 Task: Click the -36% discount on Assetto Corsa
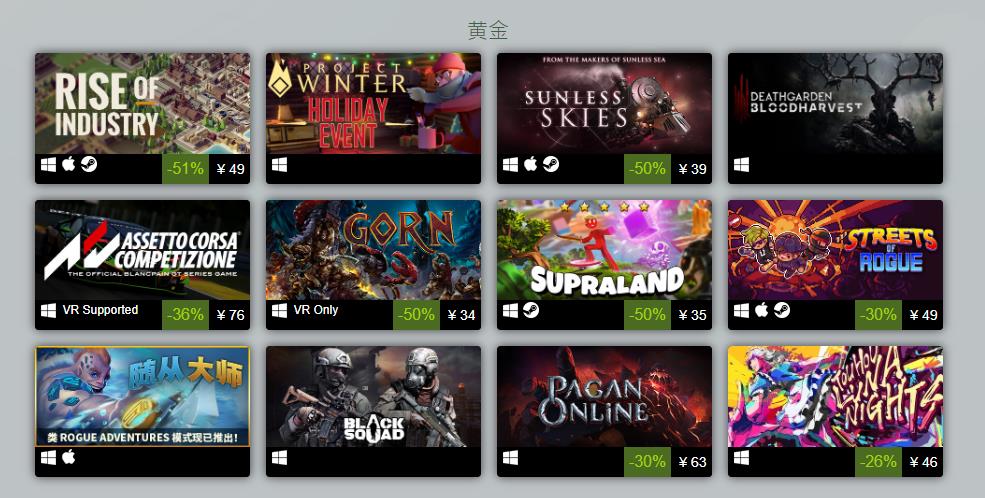click(185, 315)
